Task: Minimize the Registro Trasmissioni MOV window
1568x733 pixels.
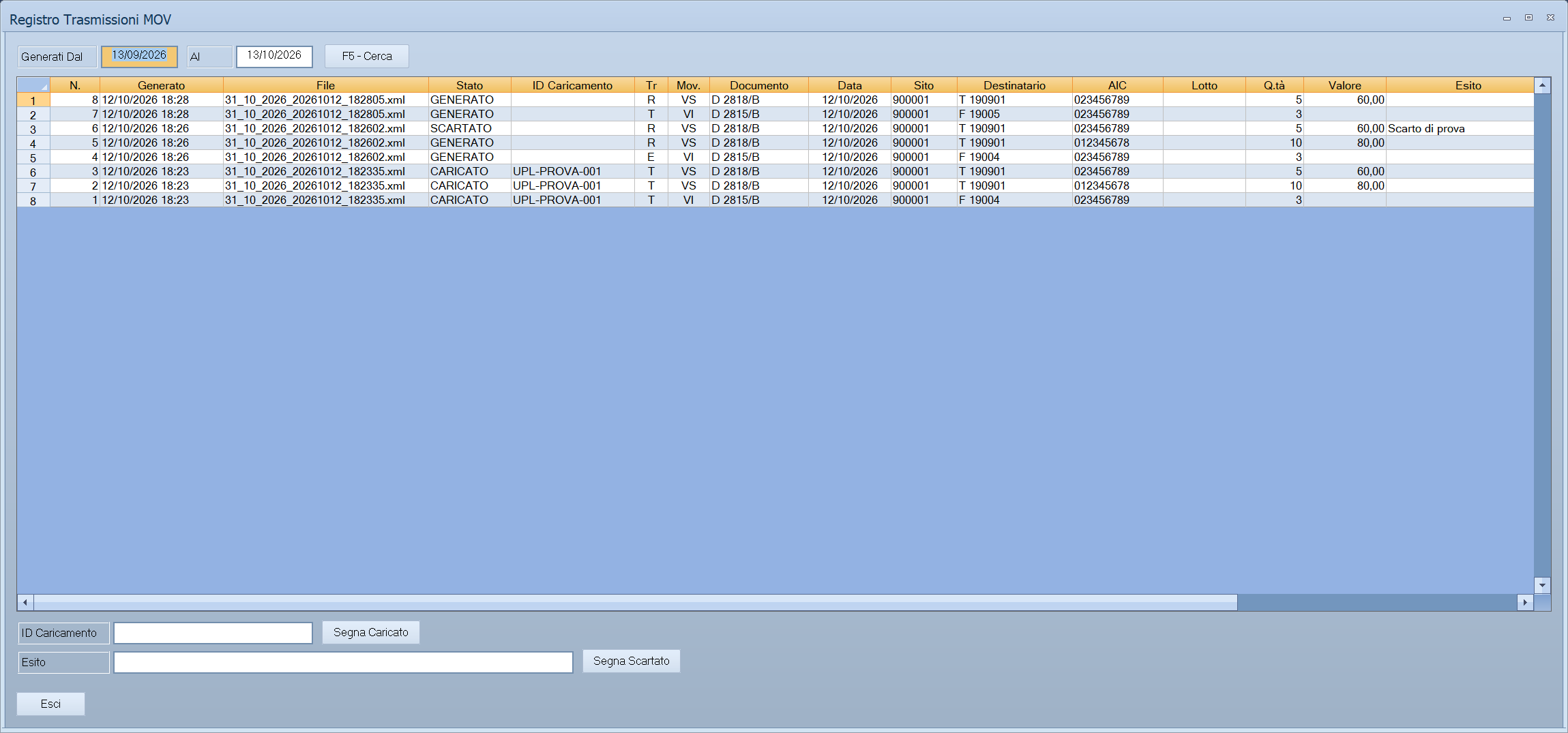Action: [x=1507, y=18]
